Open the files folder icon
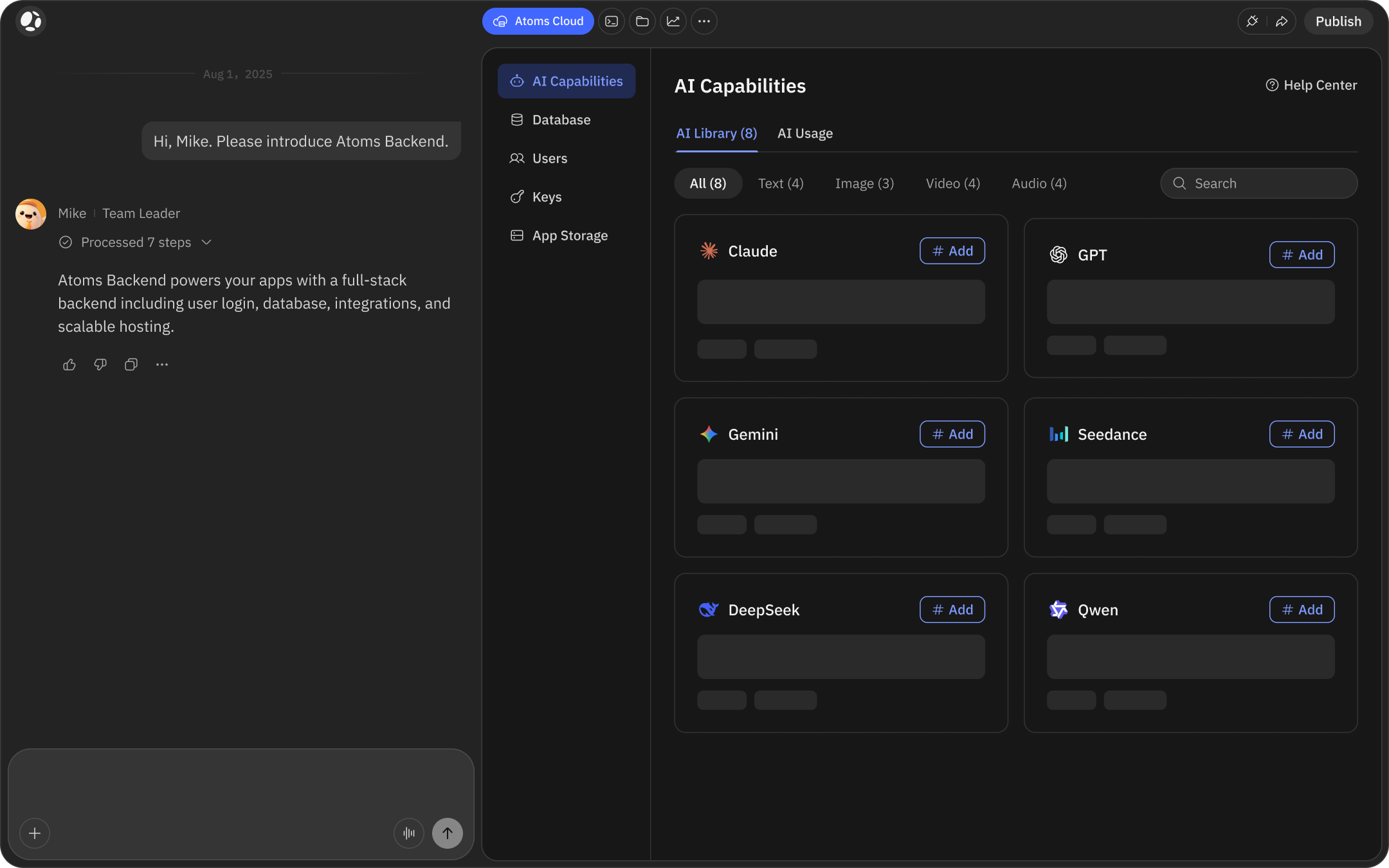This screenshot has height=868, width=1389. coord(642,21)
